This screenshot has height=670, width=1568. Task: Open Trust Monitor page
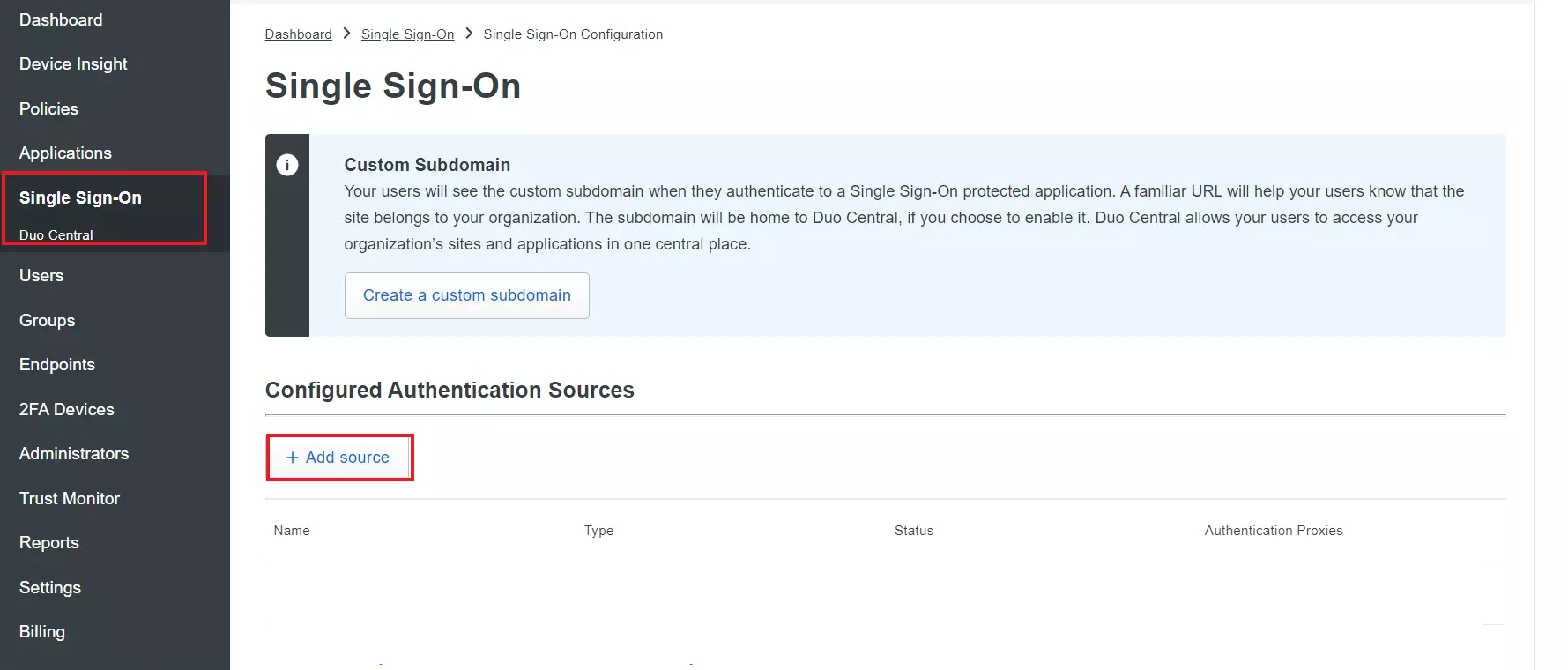tap(70, 498)
